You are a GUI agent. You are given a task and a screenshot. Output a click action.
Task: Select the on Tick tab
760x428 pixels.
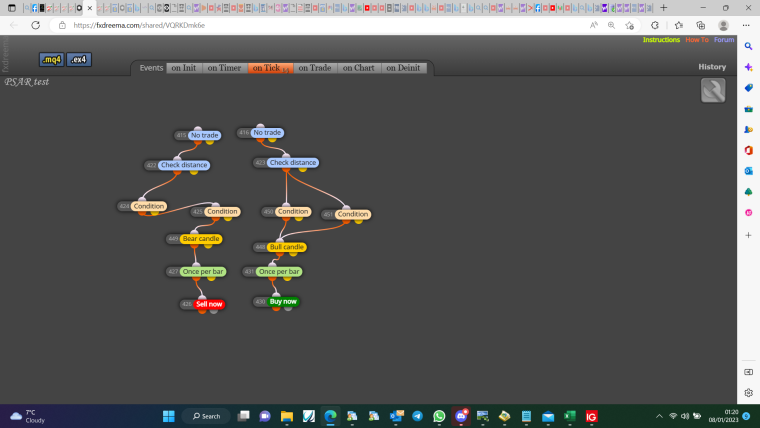pos(270,68)
